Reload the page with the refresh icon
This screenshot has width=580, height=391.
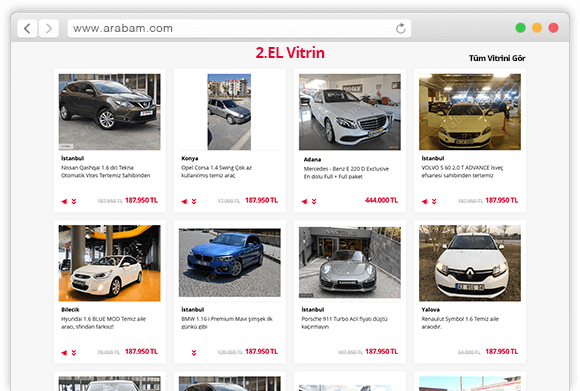click(401, 28)
